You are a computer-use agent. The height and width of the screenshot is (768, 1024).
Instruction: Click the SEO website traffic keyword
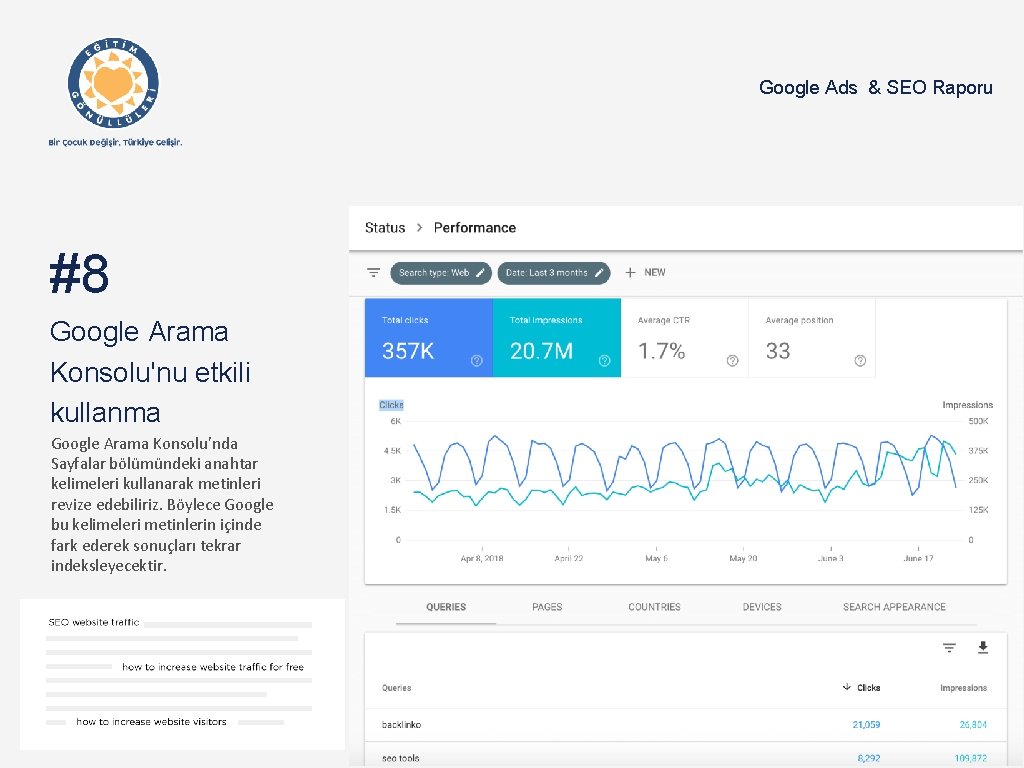click(x=94, y=622)
